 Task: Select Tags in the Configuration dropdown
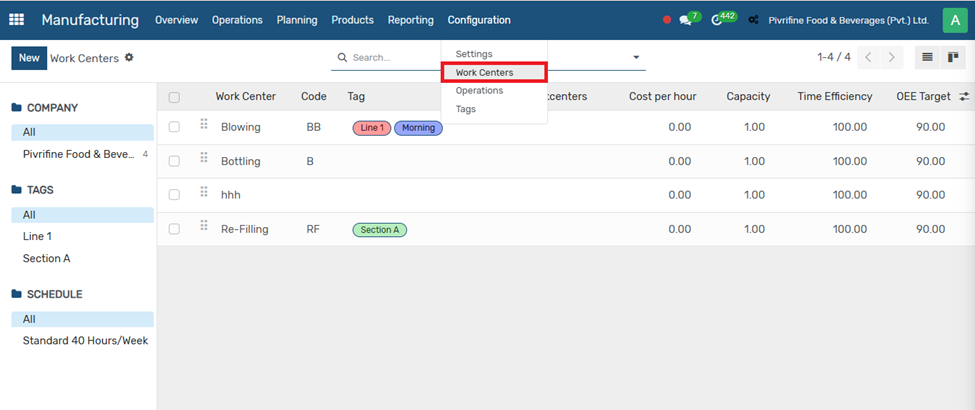[x=466, y=109]
